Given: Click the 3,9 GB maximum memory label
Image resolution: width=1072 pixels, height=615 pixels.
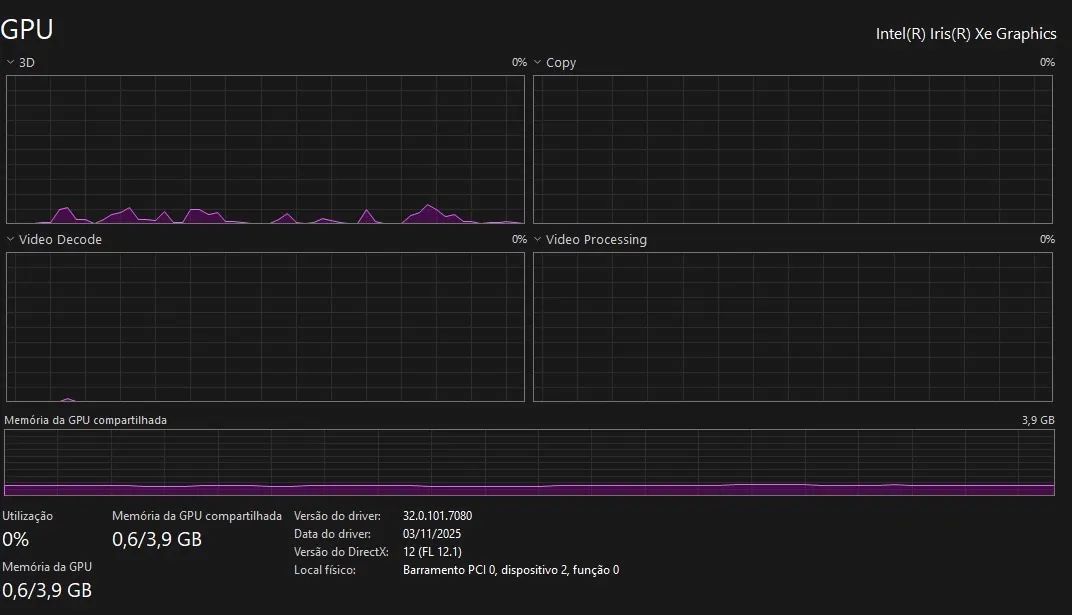Looking at the screenshot, I should tap(1038, 420).
